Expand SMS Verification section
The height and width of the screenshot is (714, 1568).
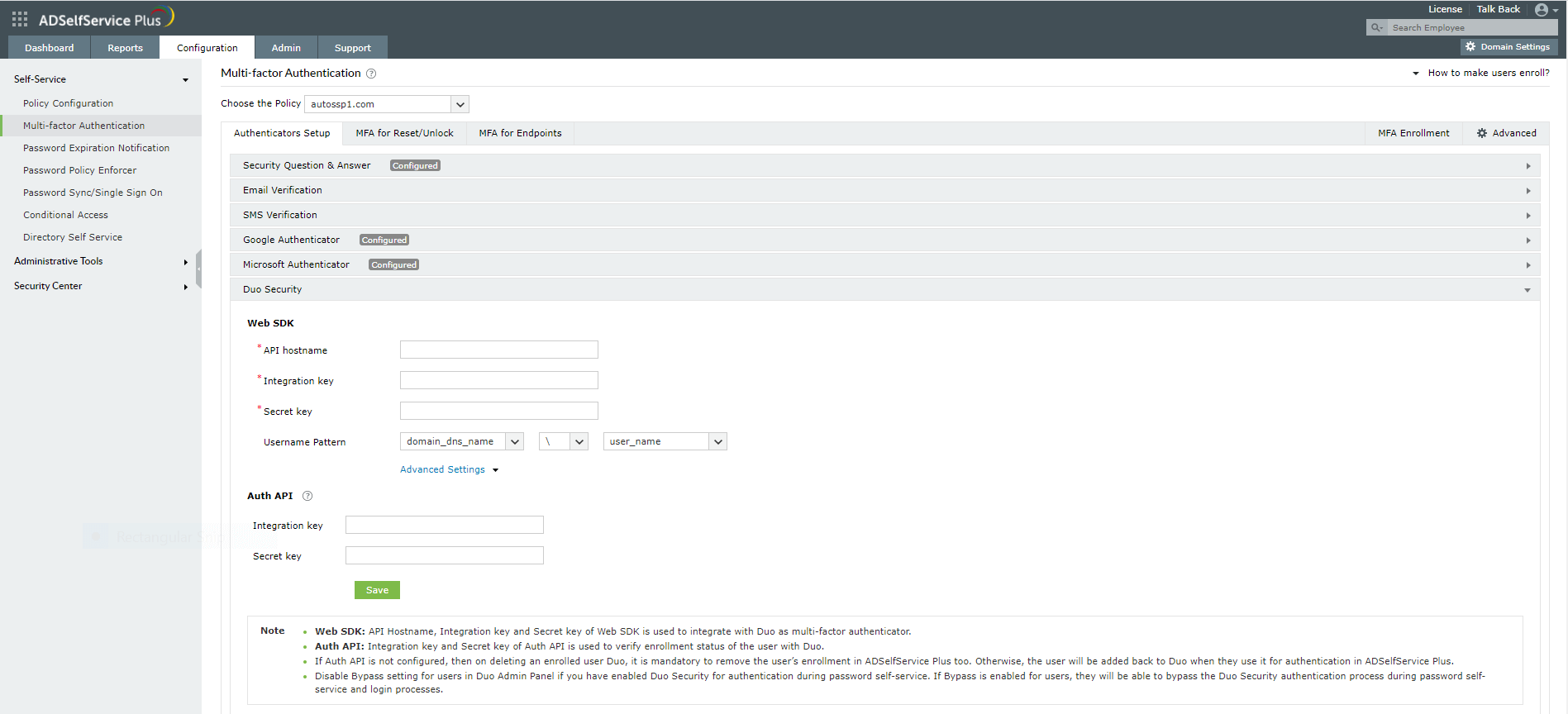(884, 216)
